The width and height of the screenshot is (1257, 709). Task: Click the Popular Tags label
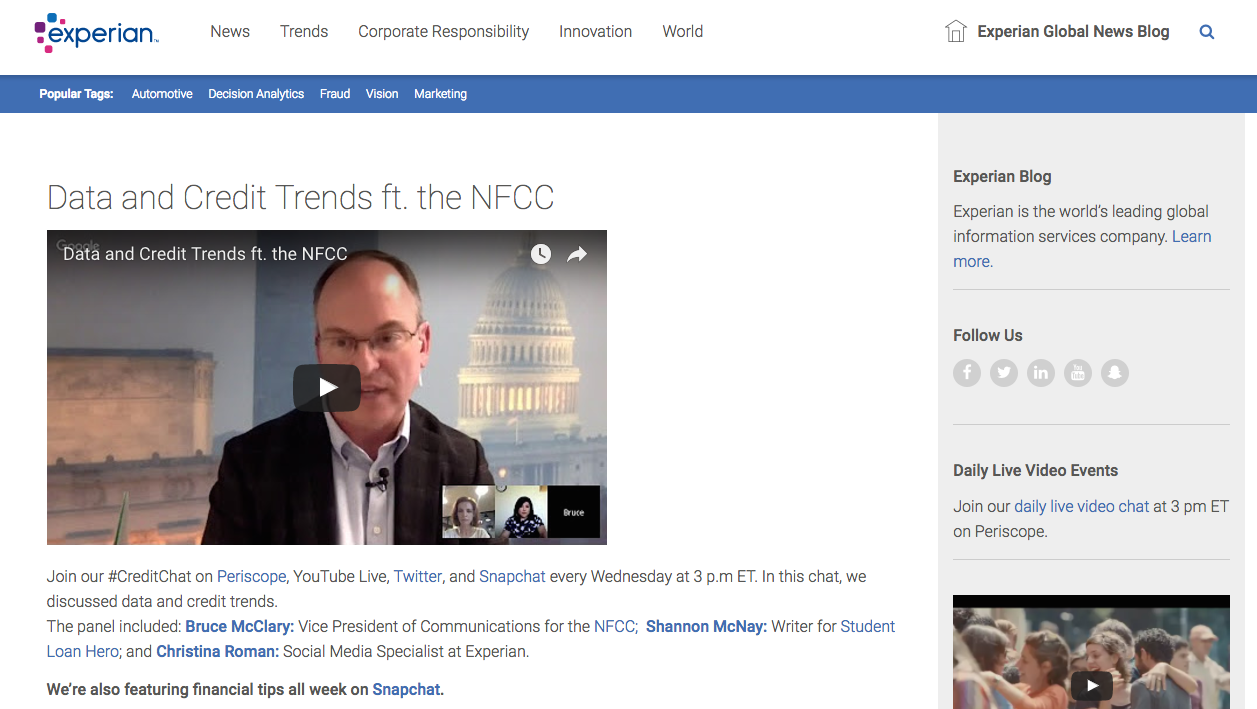coord(76,94)
